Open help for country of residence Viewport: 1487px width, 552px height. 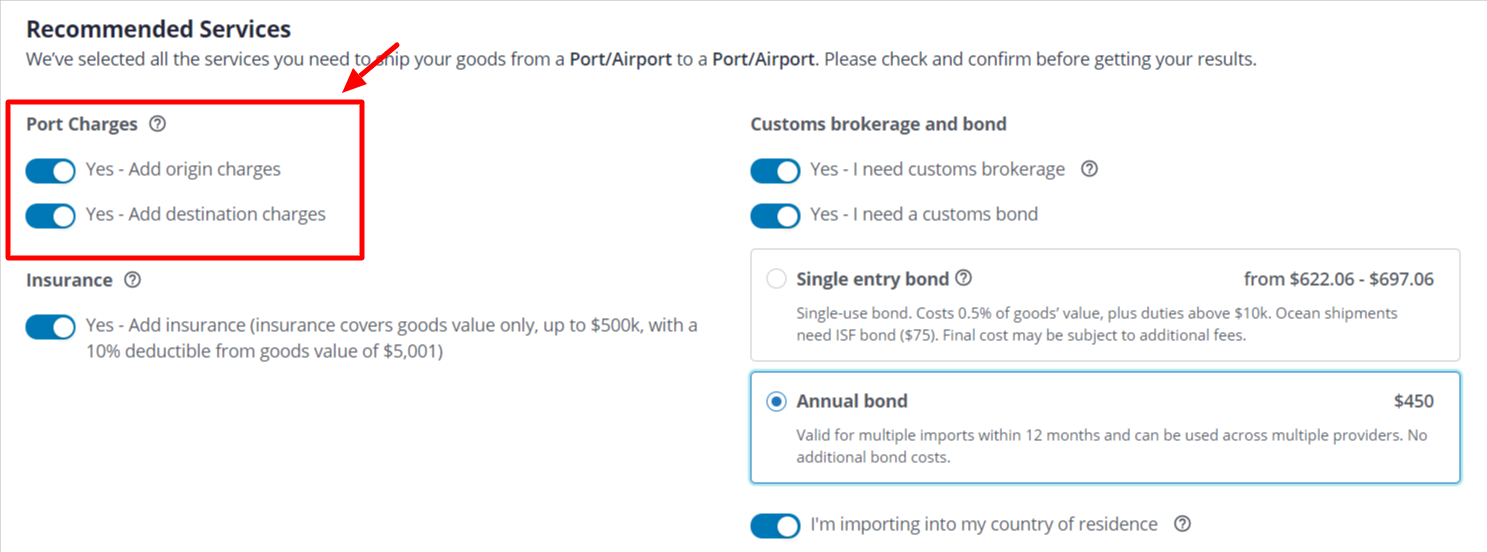click(x=1182, y=524)
